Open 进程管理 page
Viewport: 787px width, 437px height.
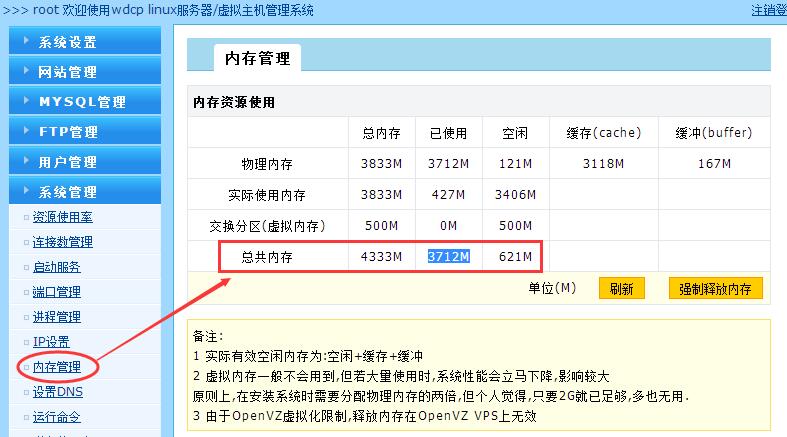coord(56,317)
